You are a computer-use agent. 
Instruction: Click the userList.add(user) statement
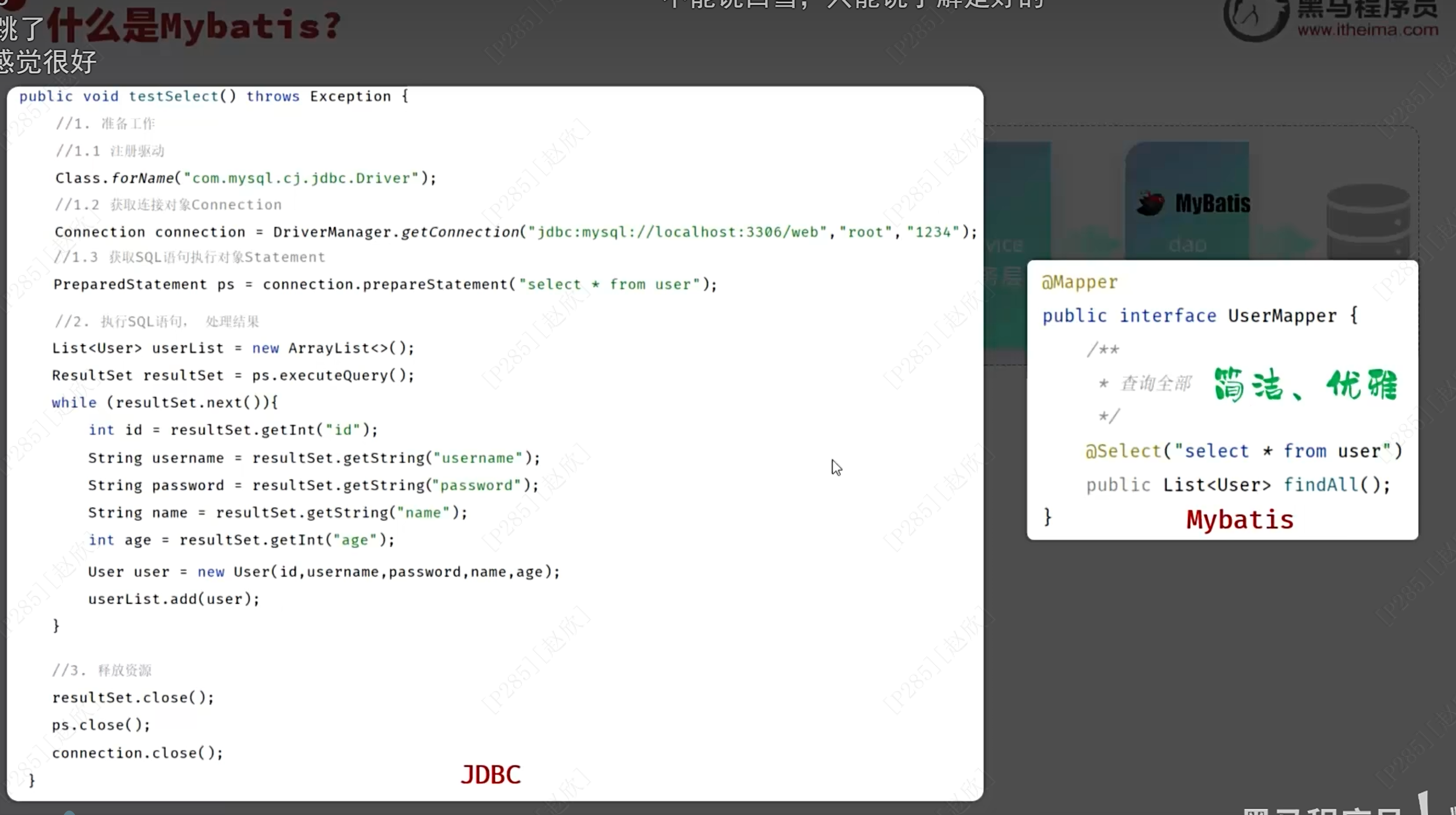click(x=174, y=599)
